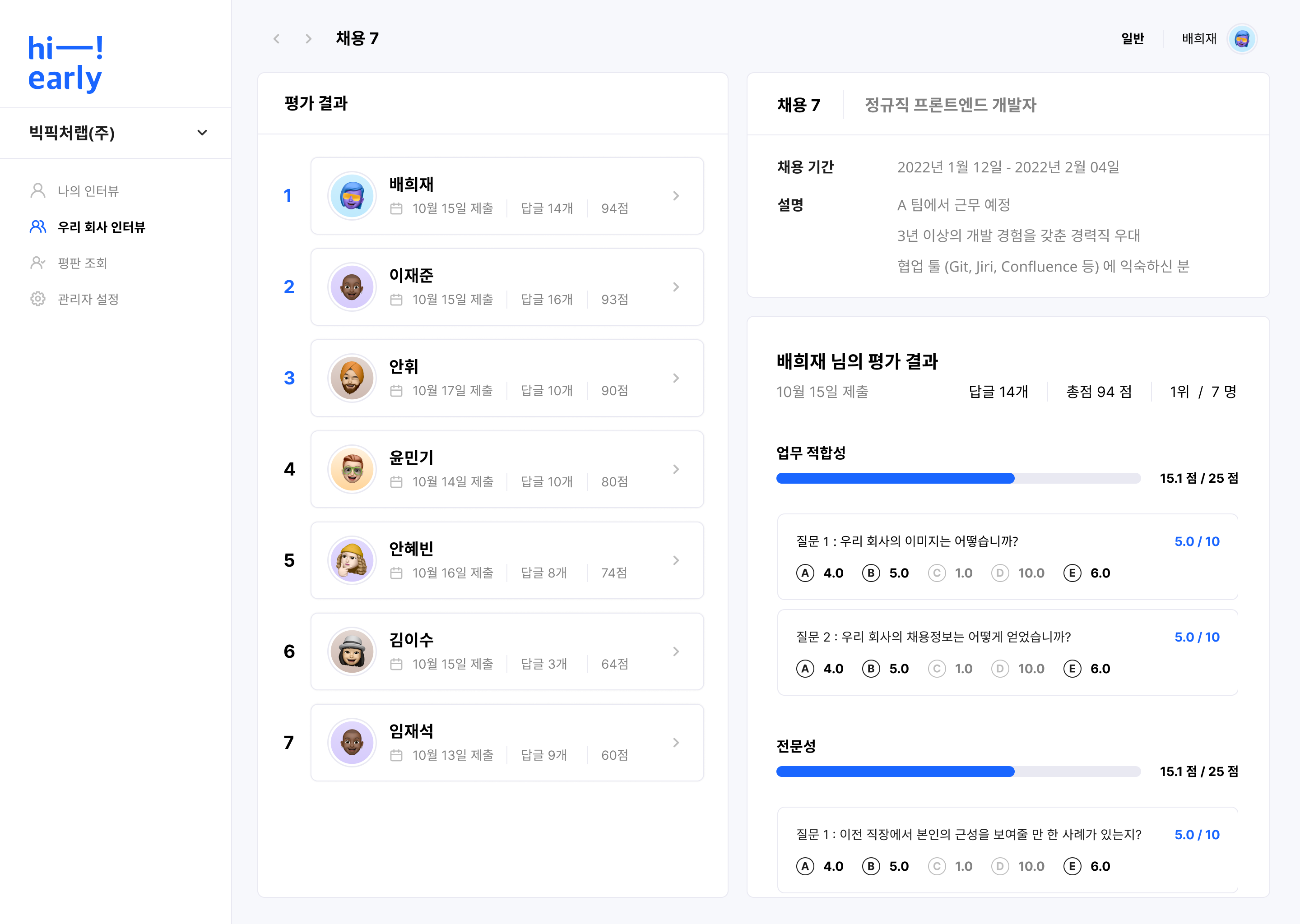This screenshot has height=924, width=1300.
Task: Click the hi early logo
Action: pos(65,63)
